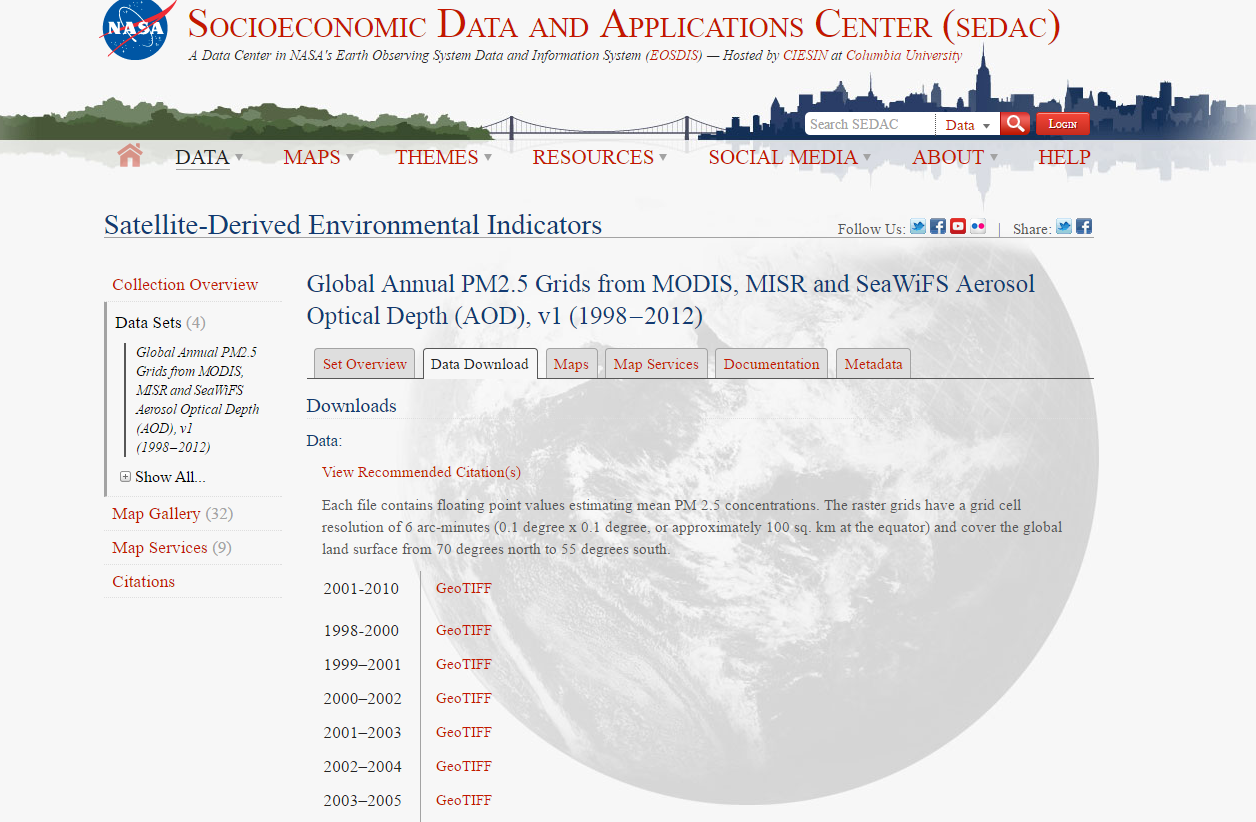Click the SEDAC site title heading
Screen dimensions: 1256x822
[x=624, y=25]
